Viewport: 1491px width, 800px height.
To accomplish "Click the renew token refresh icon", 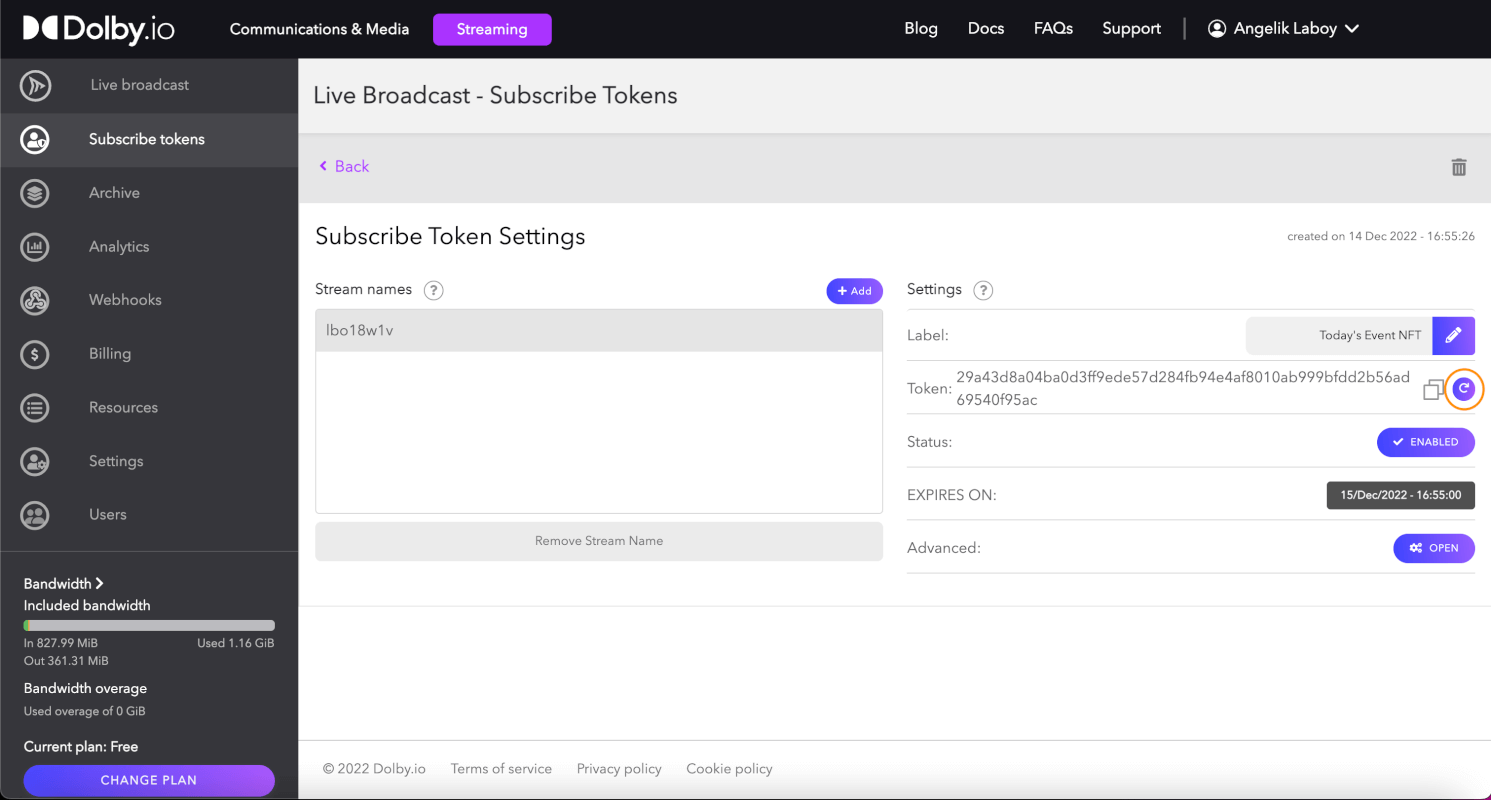I will 1464,389.
